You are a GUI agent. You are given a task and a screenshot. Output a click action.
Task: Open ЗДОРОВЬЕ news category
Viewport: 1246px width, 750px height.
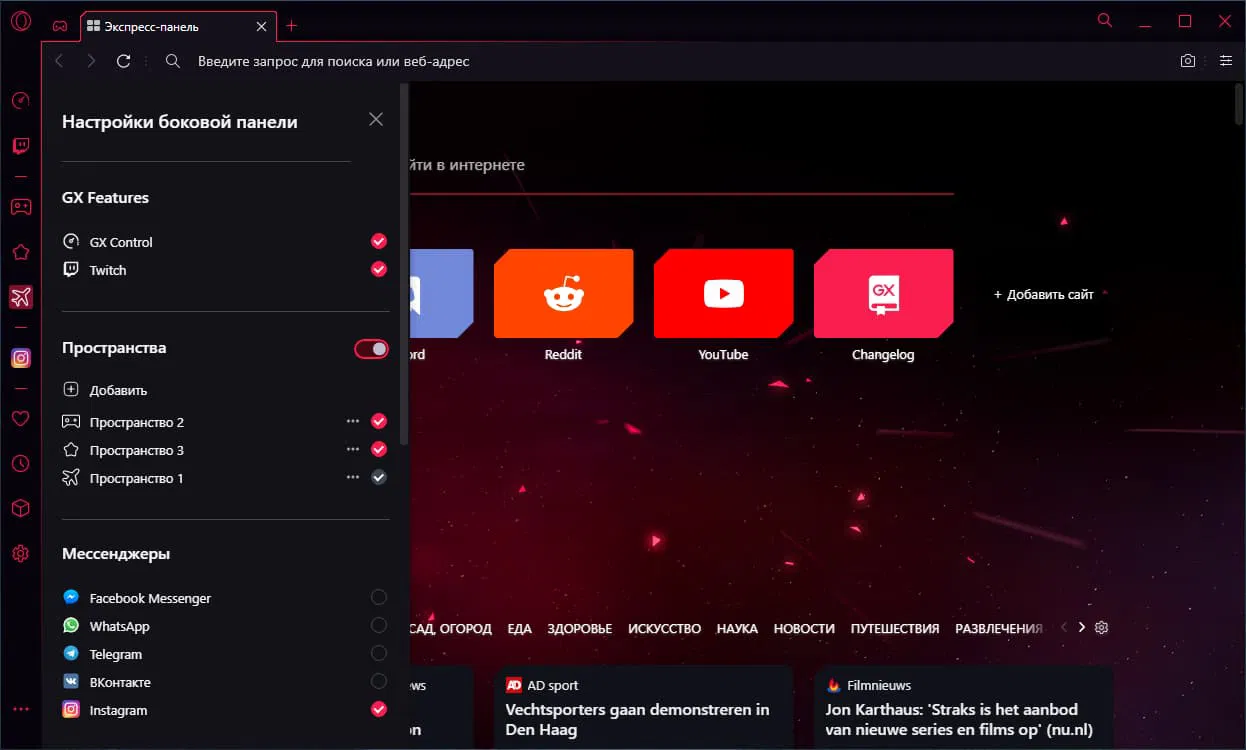tap(579, 628)
